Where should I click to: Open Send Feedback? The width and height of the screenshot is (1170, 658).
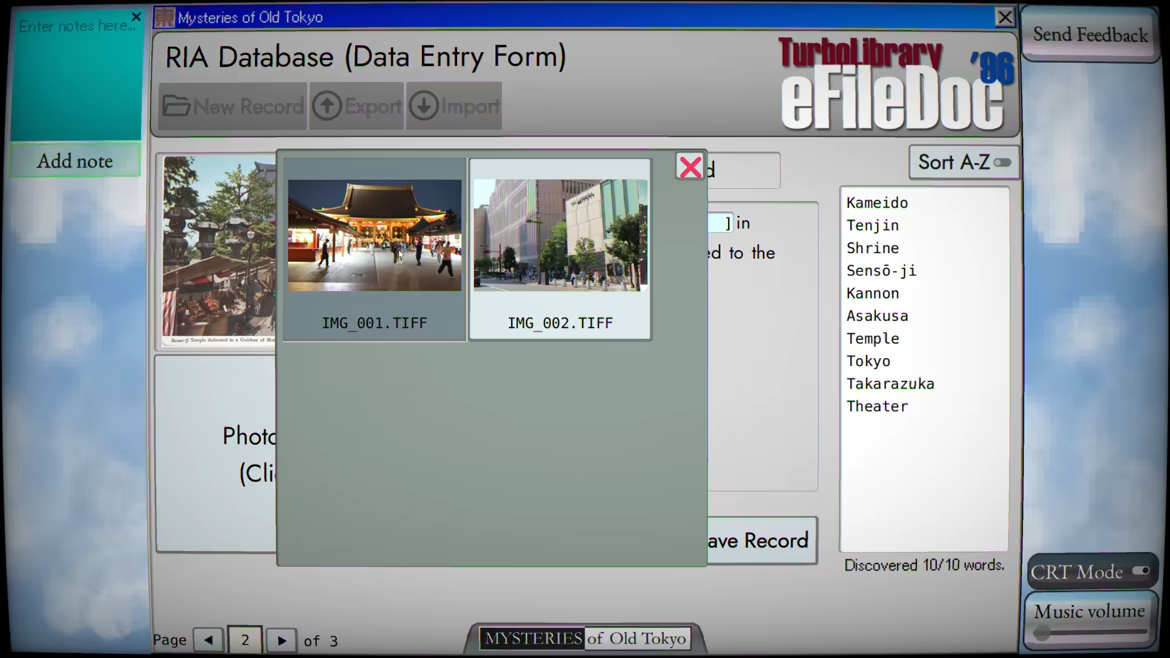pyautogui.click(x=1090, y=34)
